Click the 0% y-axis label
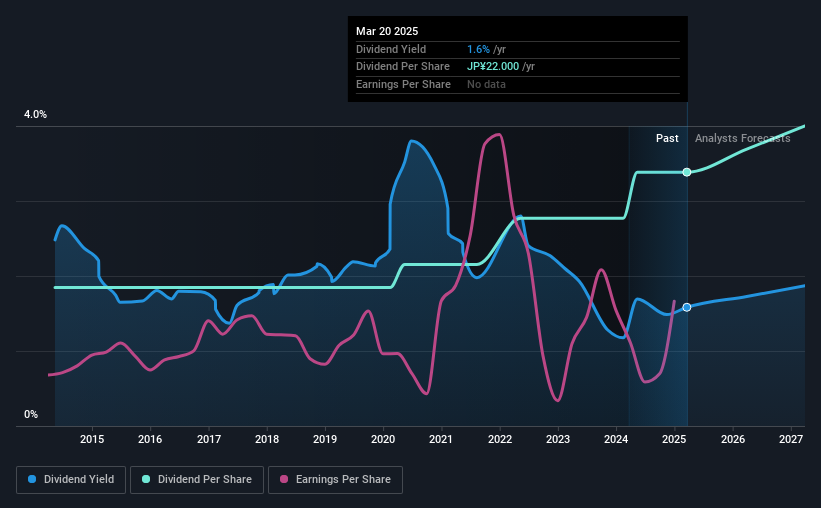The height and width of the screenshot is (508, 821). (x=31, y=415)
